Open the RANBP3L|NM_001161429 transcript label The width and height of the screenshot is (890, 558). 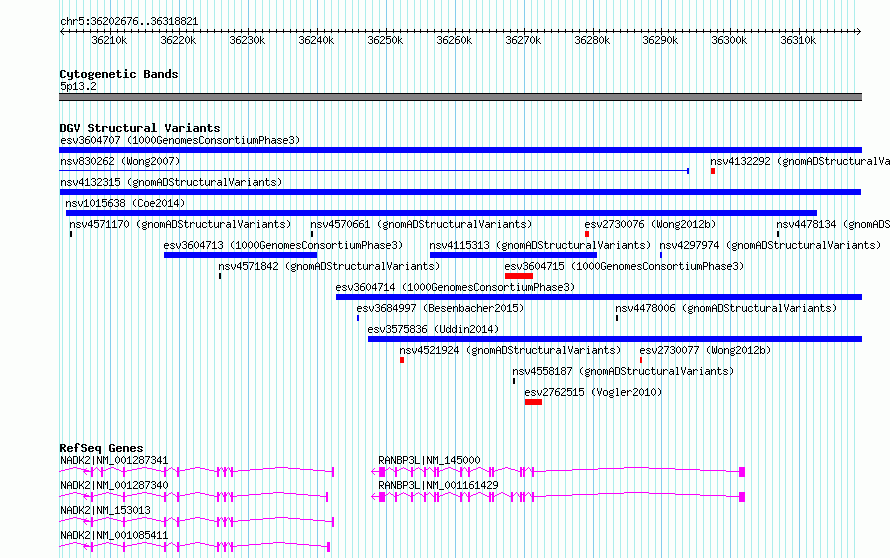[438, 485]
